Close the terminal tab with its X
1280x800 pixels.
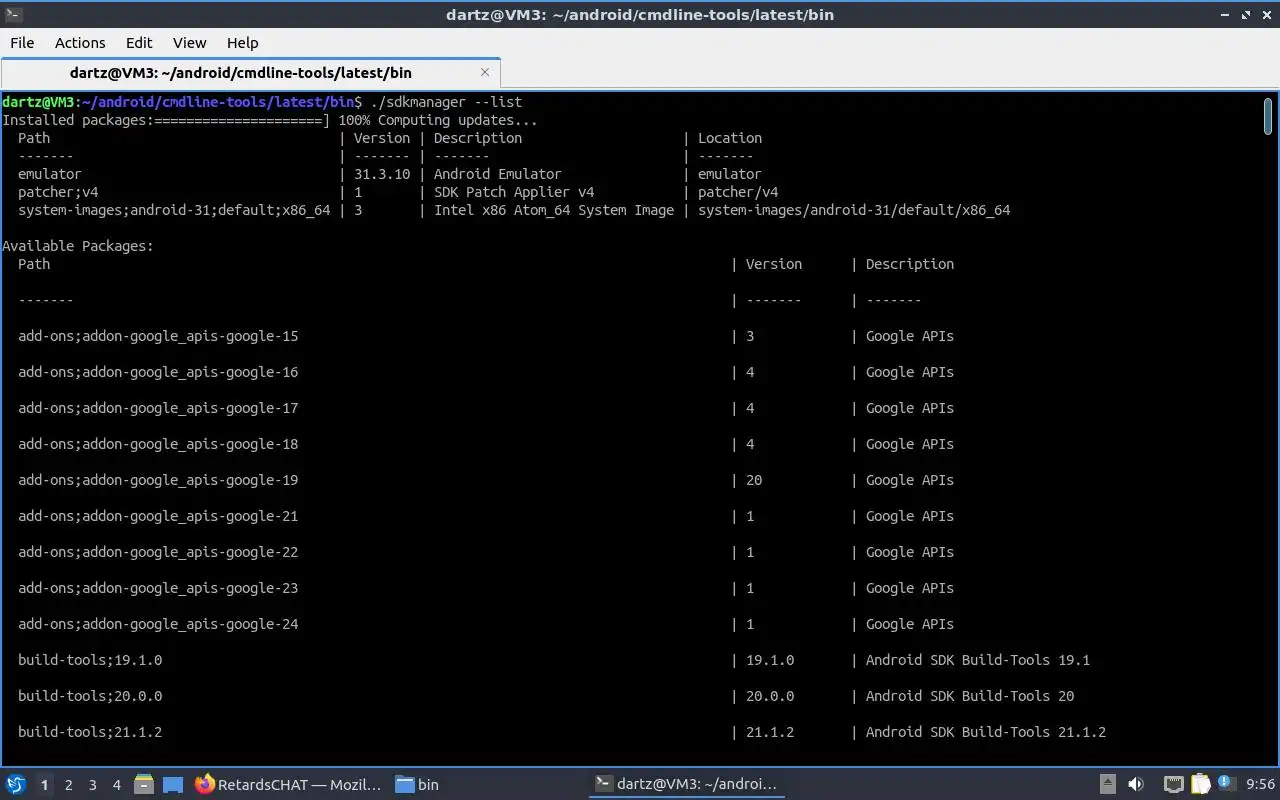485,72
